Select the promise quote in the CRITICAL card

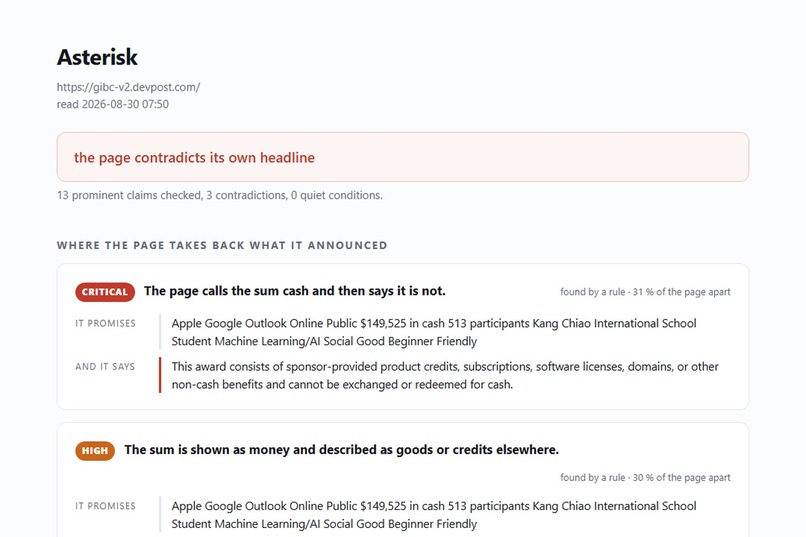(x=434, y=332)
